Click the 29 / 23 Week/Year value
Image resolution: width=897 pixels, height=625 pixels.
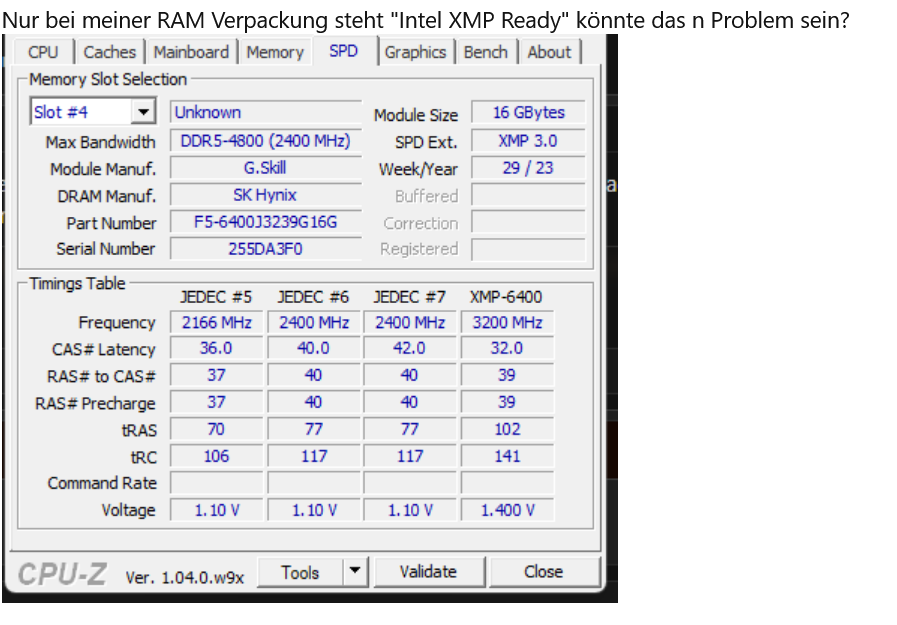pos(529,168)
